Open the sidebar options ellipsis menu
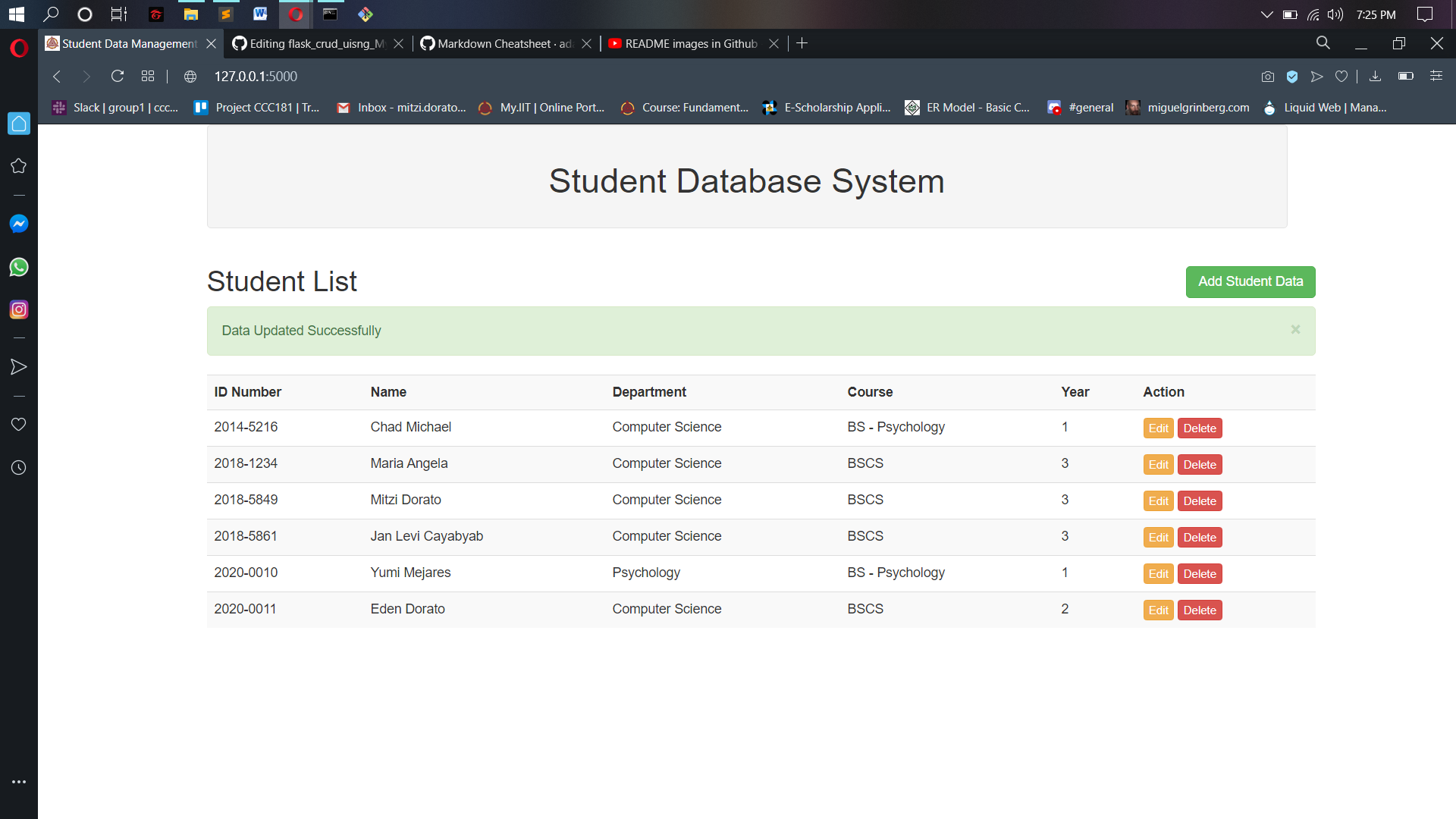This screenshot has height=819, width=1456. point(18,782)
